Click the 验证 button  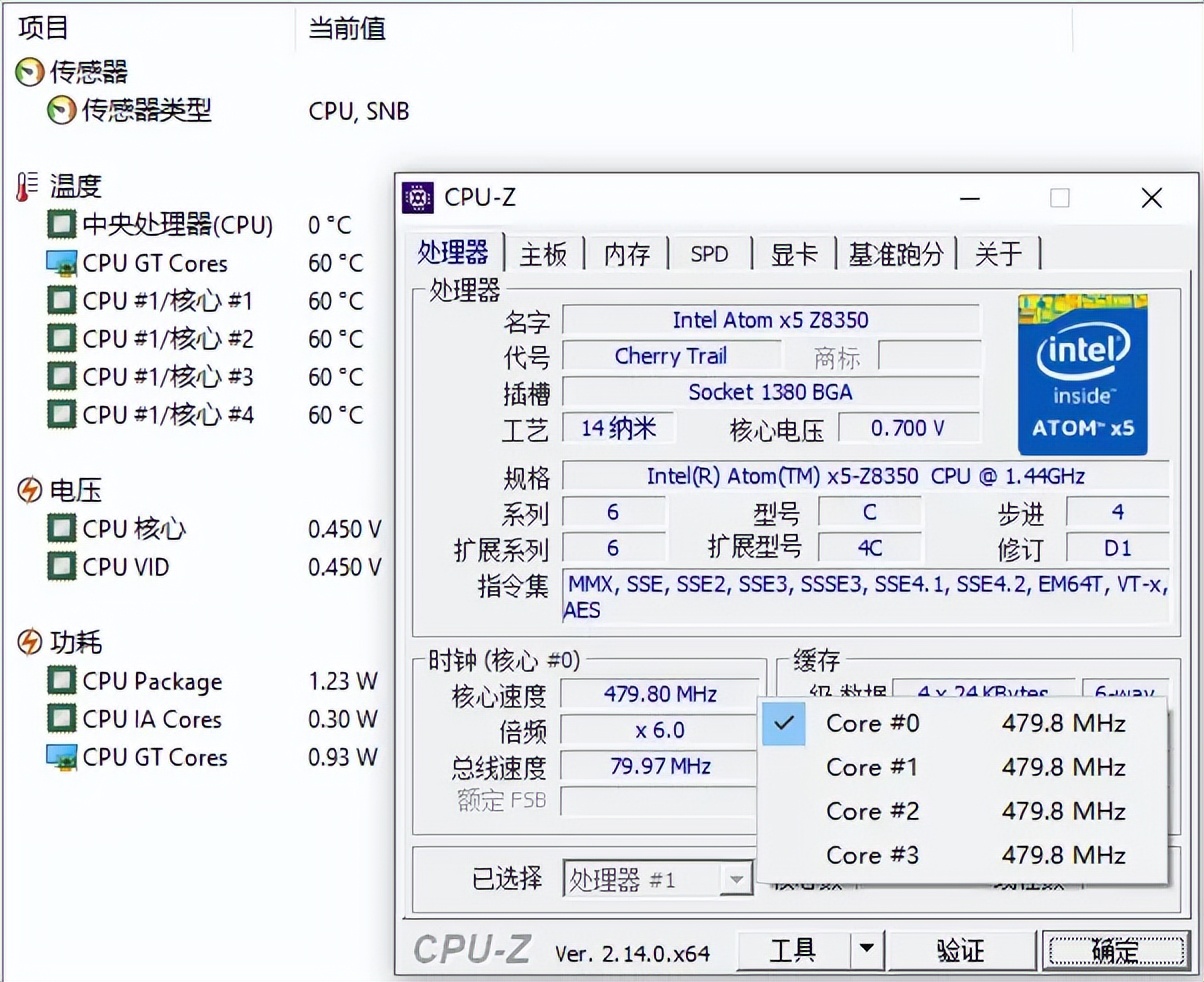point(961,949)
